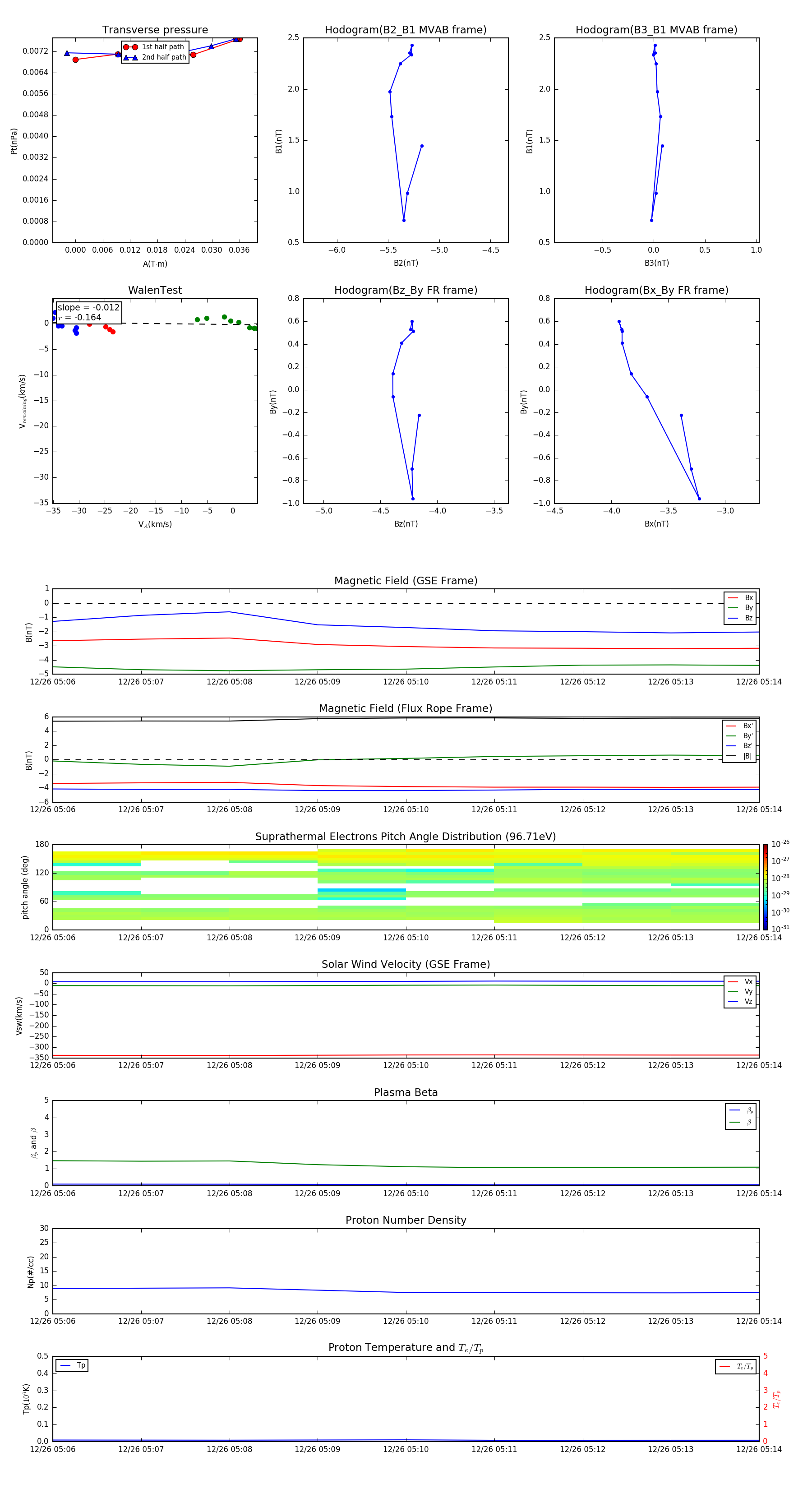Image resolution: width=812 pixels, height=1489 pixels.
Task: Click the 'slope = -0.012' annotation
Action: (88, 308)
